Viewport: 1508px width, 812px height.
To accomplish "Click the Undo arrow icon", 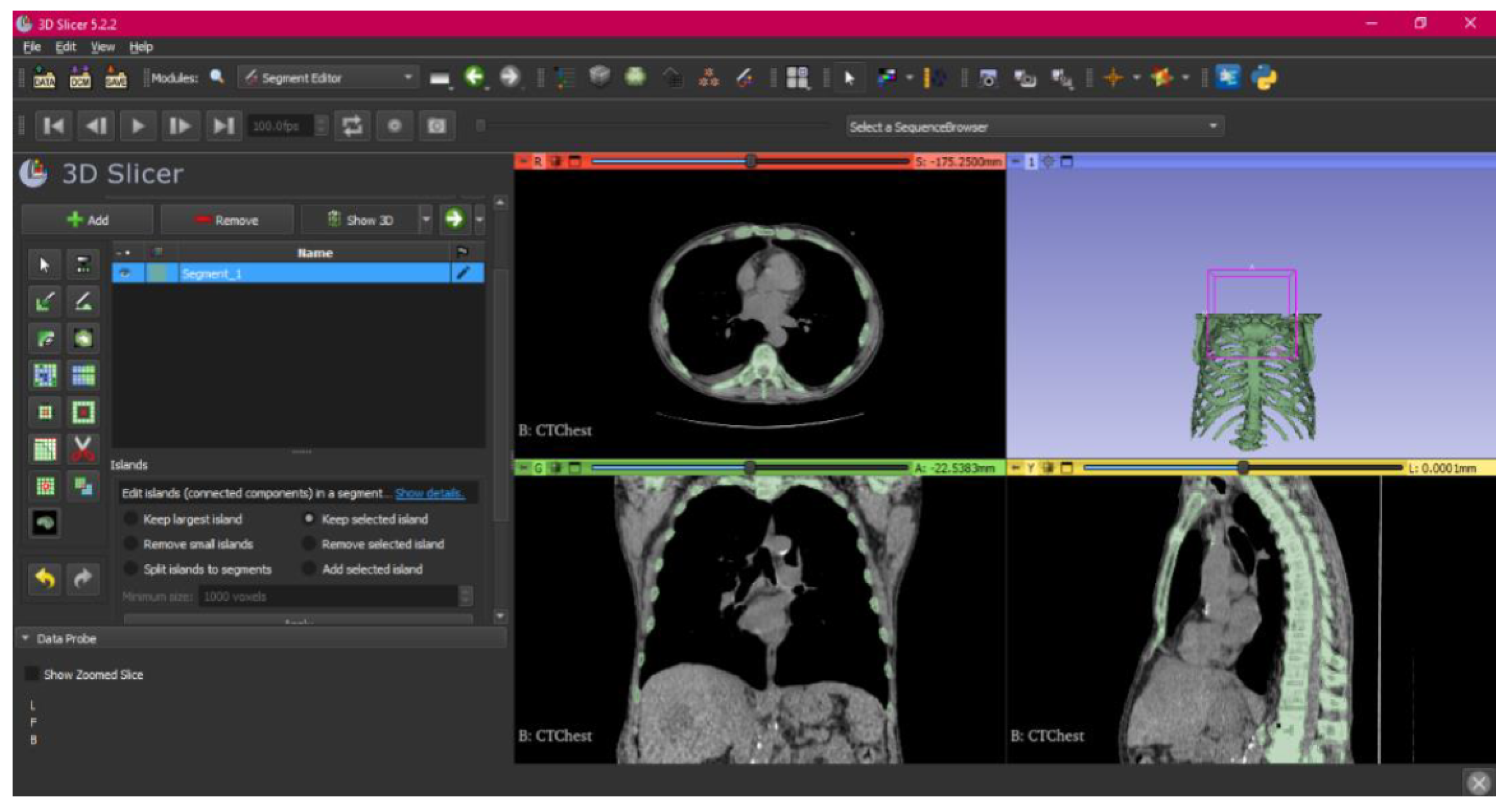I will click(44, 579).
